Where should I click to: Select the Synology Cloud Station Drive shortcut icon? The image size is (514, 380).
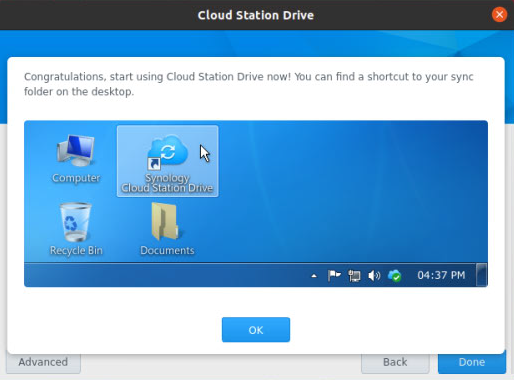pos(168,161)
